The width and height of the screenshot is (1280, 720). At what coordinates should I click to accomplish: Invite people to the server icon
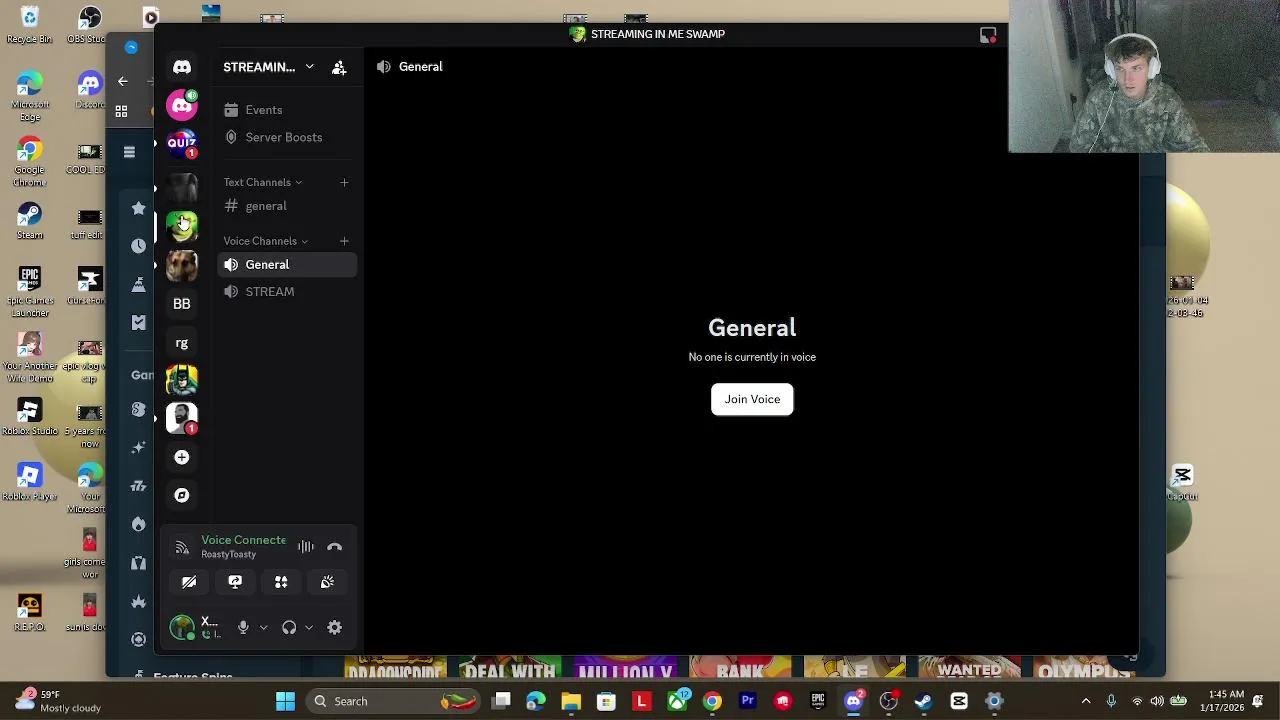[339, 67]
